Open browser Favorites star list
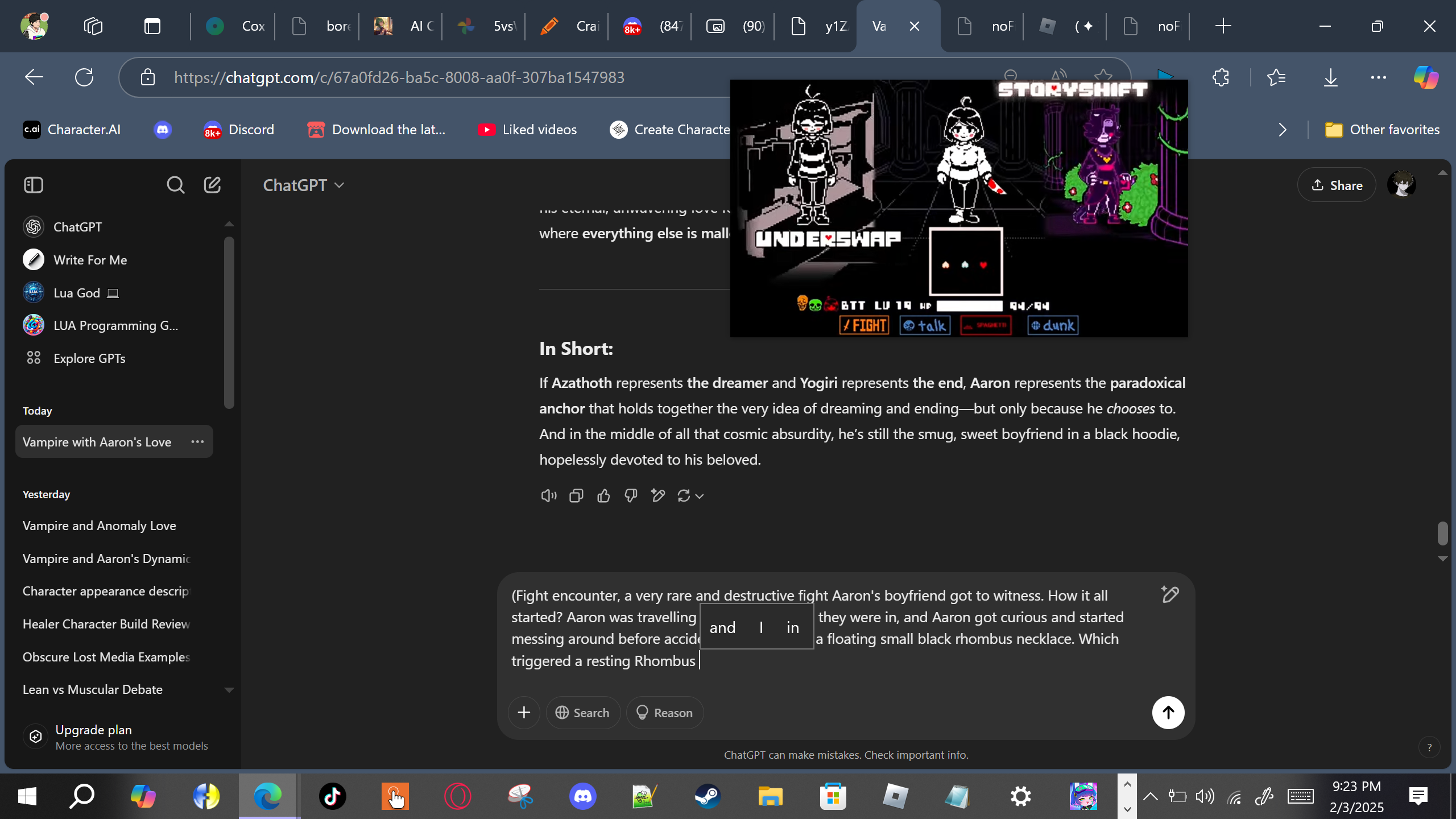Screen dimensions: 1456x819 point(1276,77)
